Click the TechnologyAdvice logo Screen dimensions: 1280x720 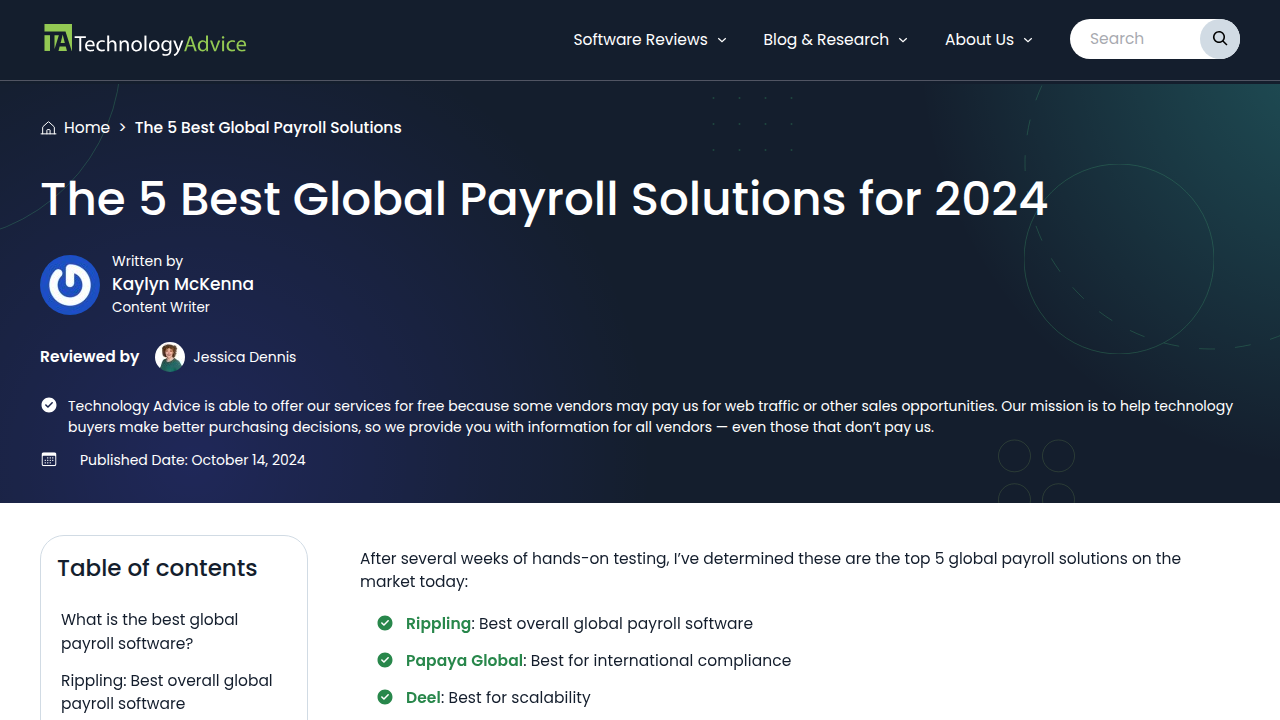[145, 40]
